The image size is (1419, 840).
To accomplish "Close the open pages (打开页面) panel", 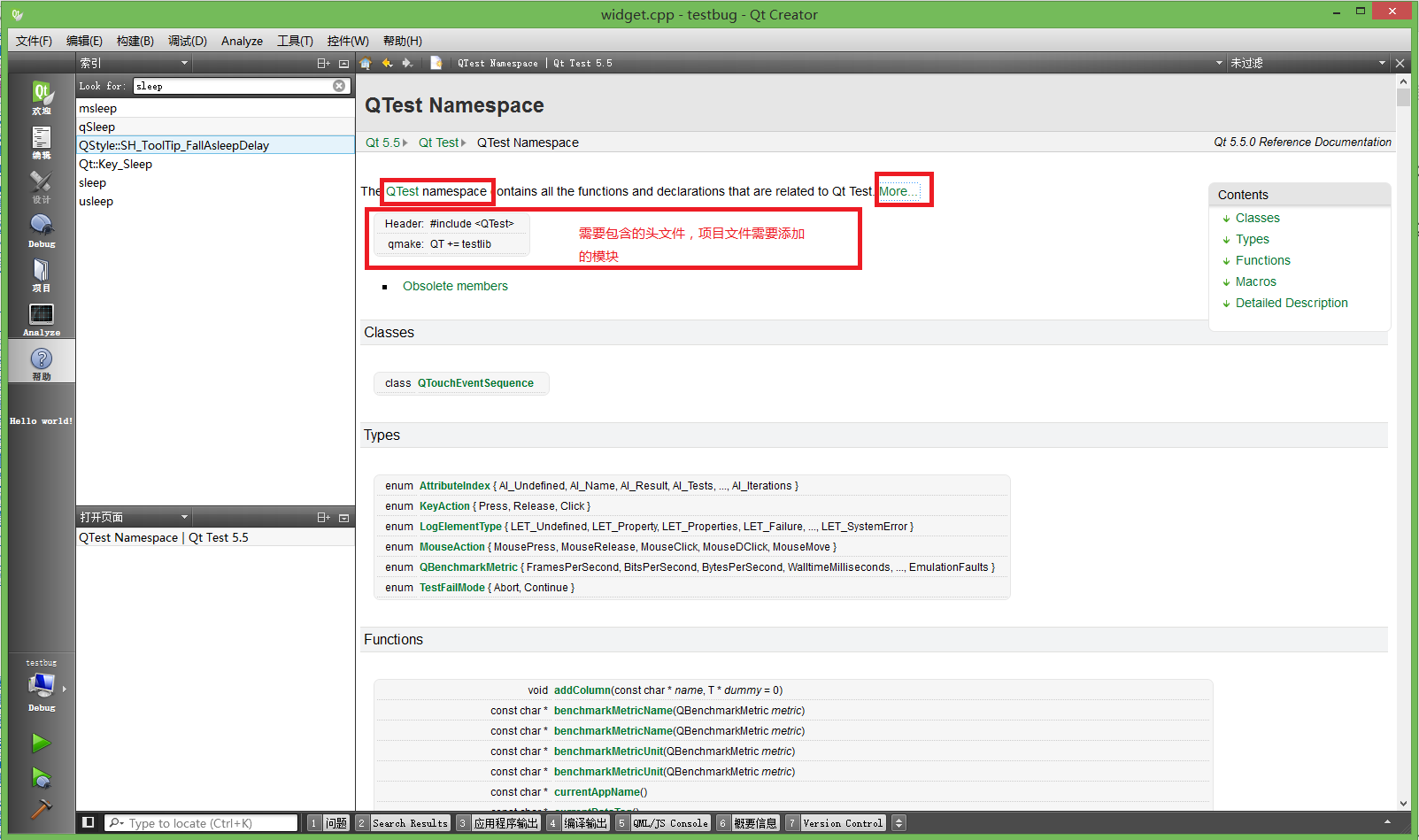I will coord(343,518).
